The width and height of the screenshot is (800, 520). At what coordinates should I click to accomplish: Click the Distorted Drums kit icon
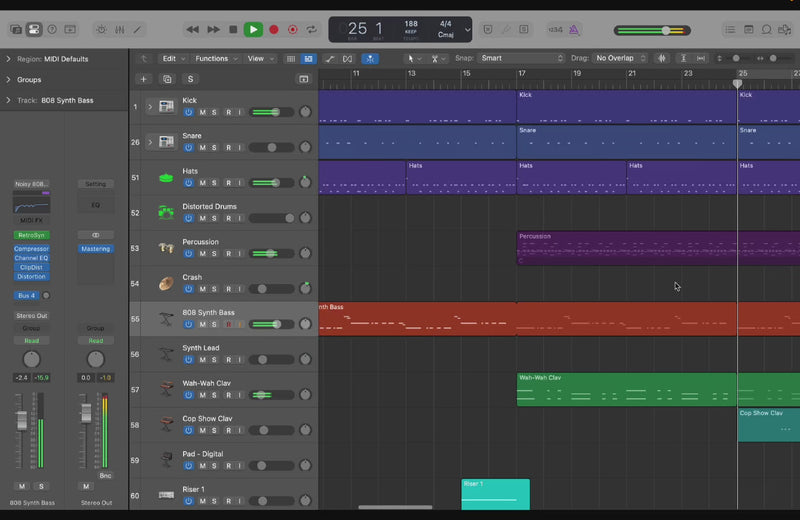point(165,213)
